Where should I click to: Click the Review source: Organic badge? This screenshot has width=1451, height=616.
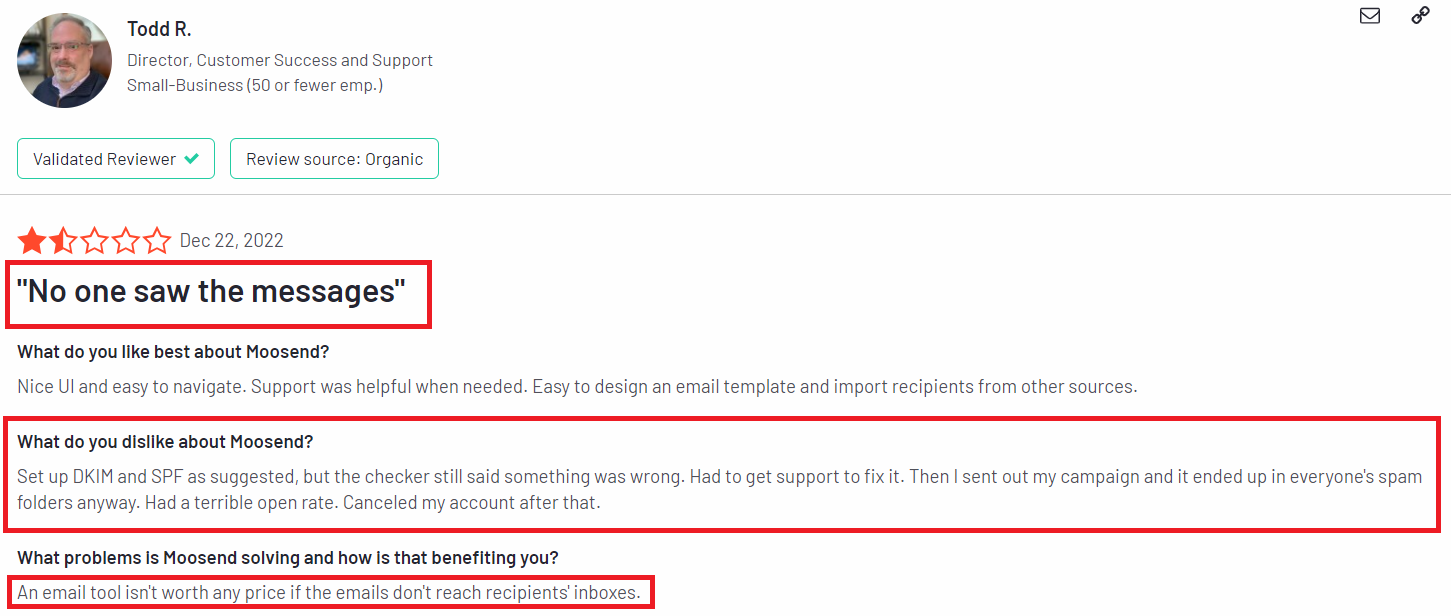click(334, 159)
